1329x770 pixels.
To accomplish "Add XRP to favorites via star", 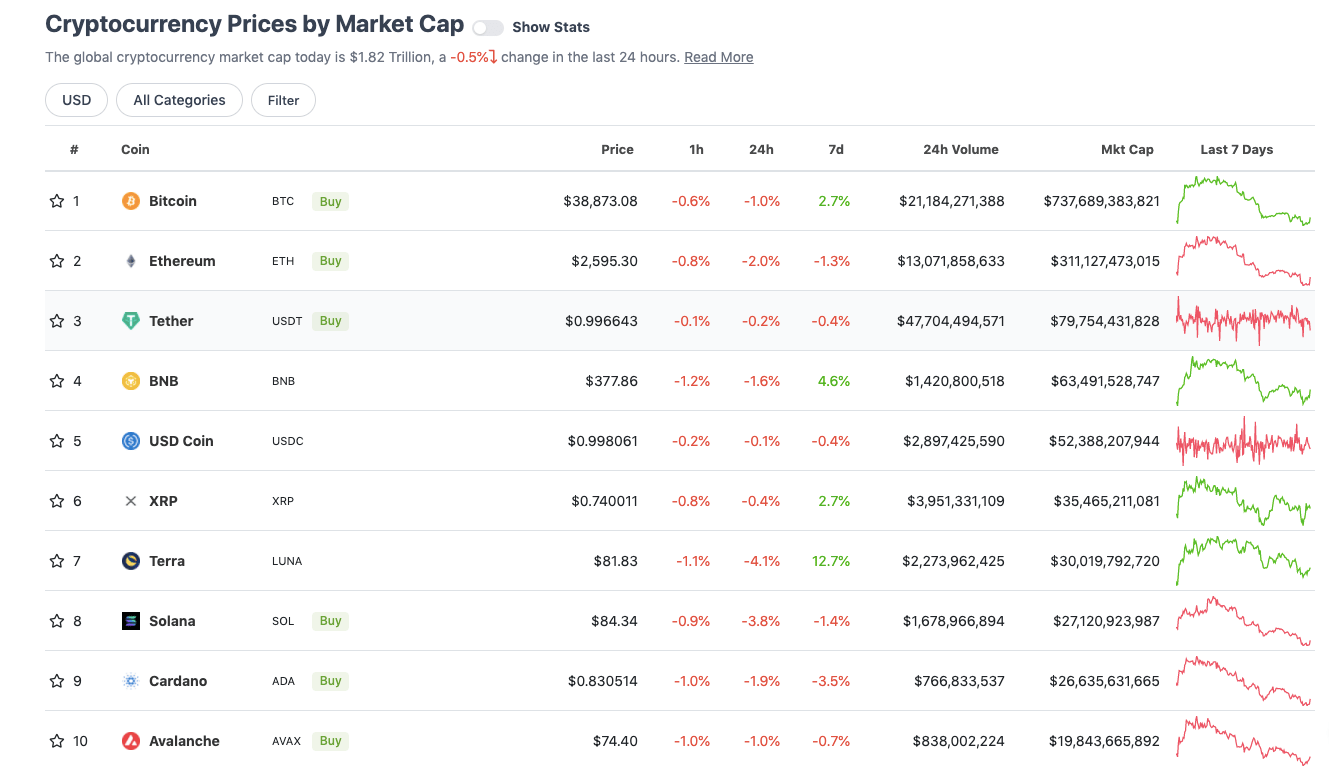I will click(x=57, y=501).
